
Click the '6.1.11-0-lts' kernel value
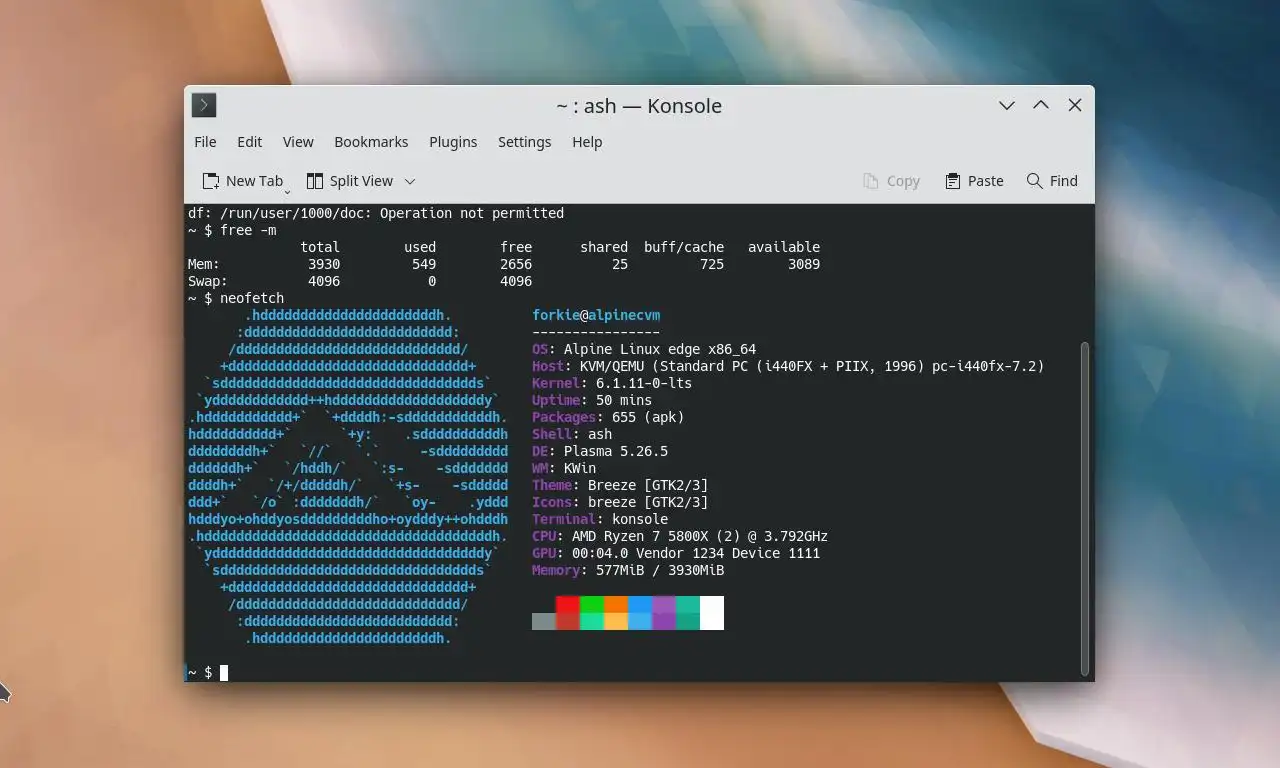(x=644, y=383)
